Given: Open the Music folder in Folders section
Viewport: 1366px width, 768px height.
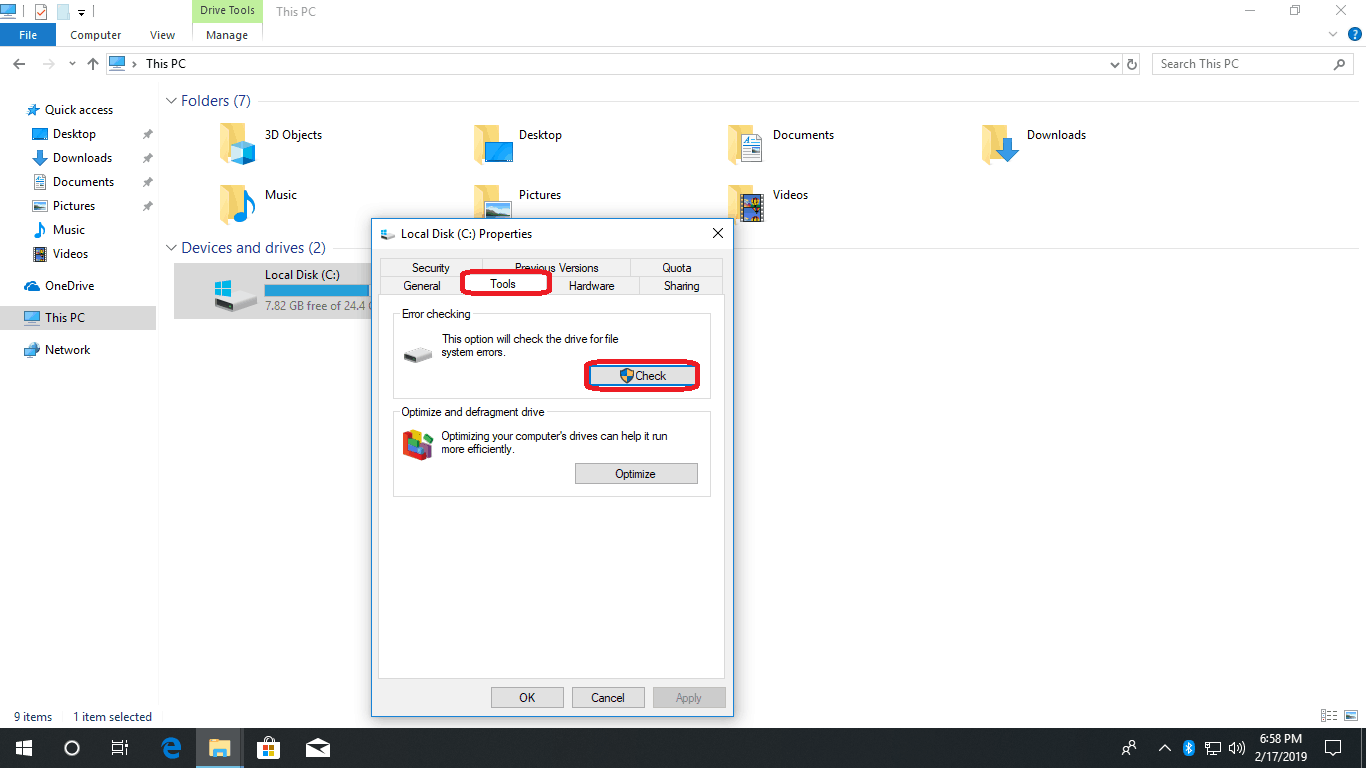Looking at the screenshot, I should 238,204.
